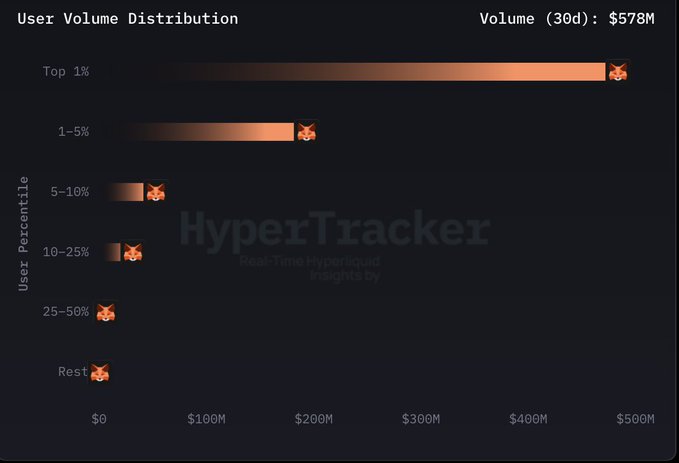Image resolution: width=679 pixels, height=463 pixels.
Task: Click the '$500M' axis tick label
Action: (635, 419)
